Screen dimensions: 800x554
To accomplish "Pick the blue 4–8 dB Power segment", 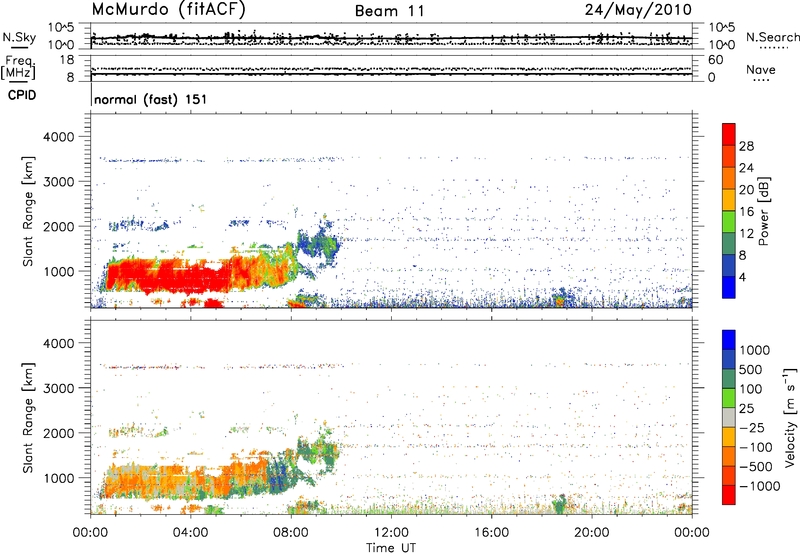I will [x=729, y=265].
